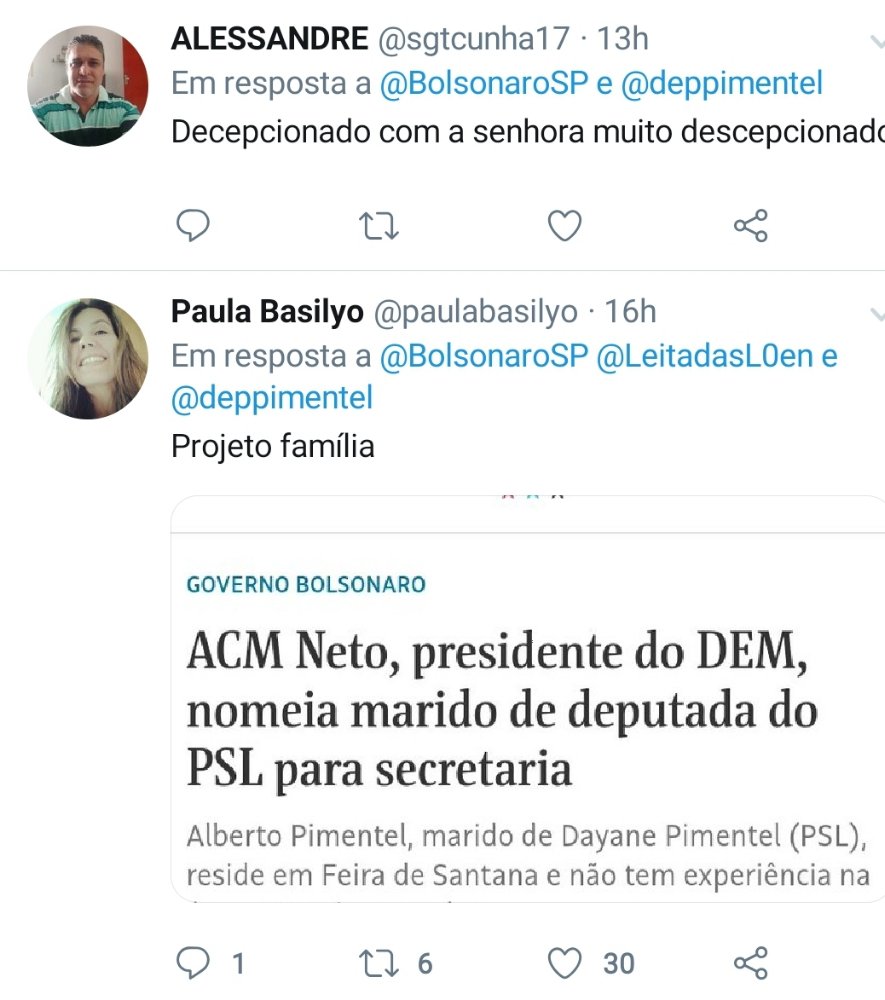Share Paula Basilyo's tweet
This screenshot has height=1000, width=885.
point(750,963)
